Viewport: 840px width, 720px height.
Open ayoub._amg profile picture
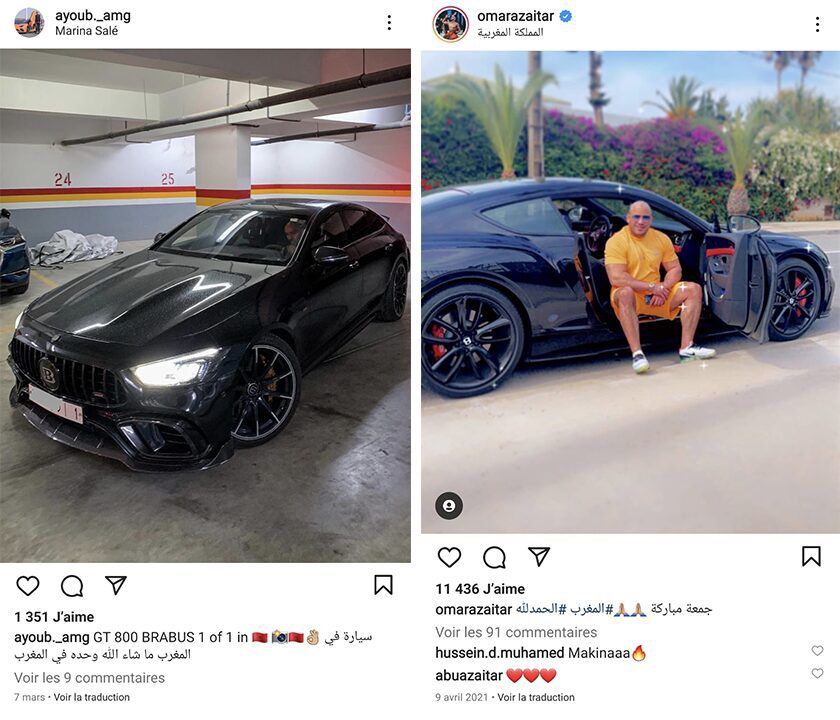(x=29, y=22)
